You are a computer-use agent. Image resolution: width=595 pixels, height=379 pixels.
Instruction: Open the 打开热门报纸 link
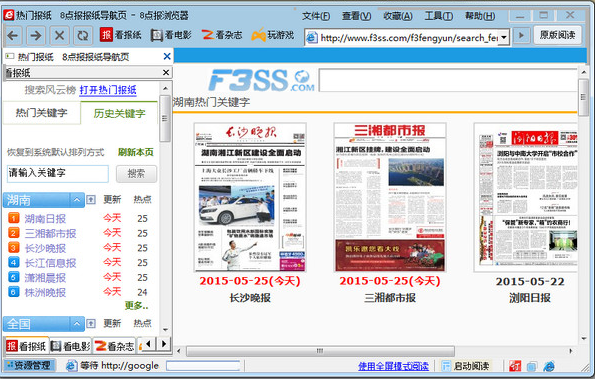108,90
